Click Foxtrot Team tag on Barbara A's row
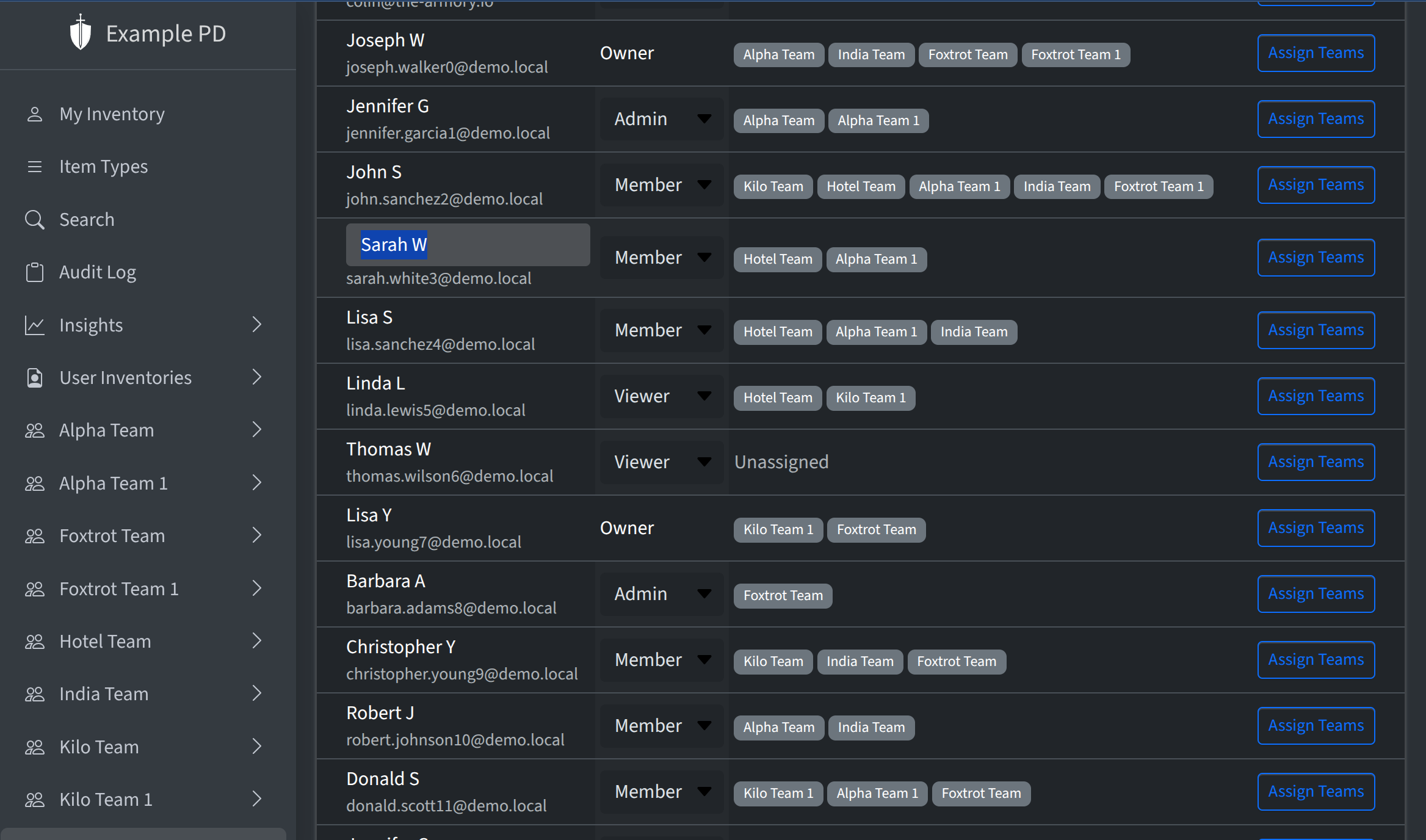This screenshot has width=1426, height=840. [783, 595]
